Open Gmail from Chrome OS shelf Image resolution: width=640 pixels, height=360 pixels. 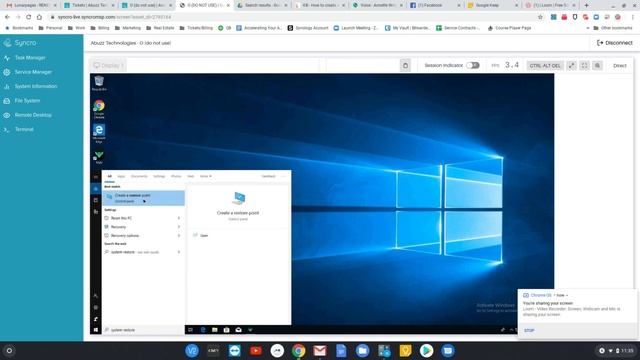pyautogui.click(x=320, y=351)
